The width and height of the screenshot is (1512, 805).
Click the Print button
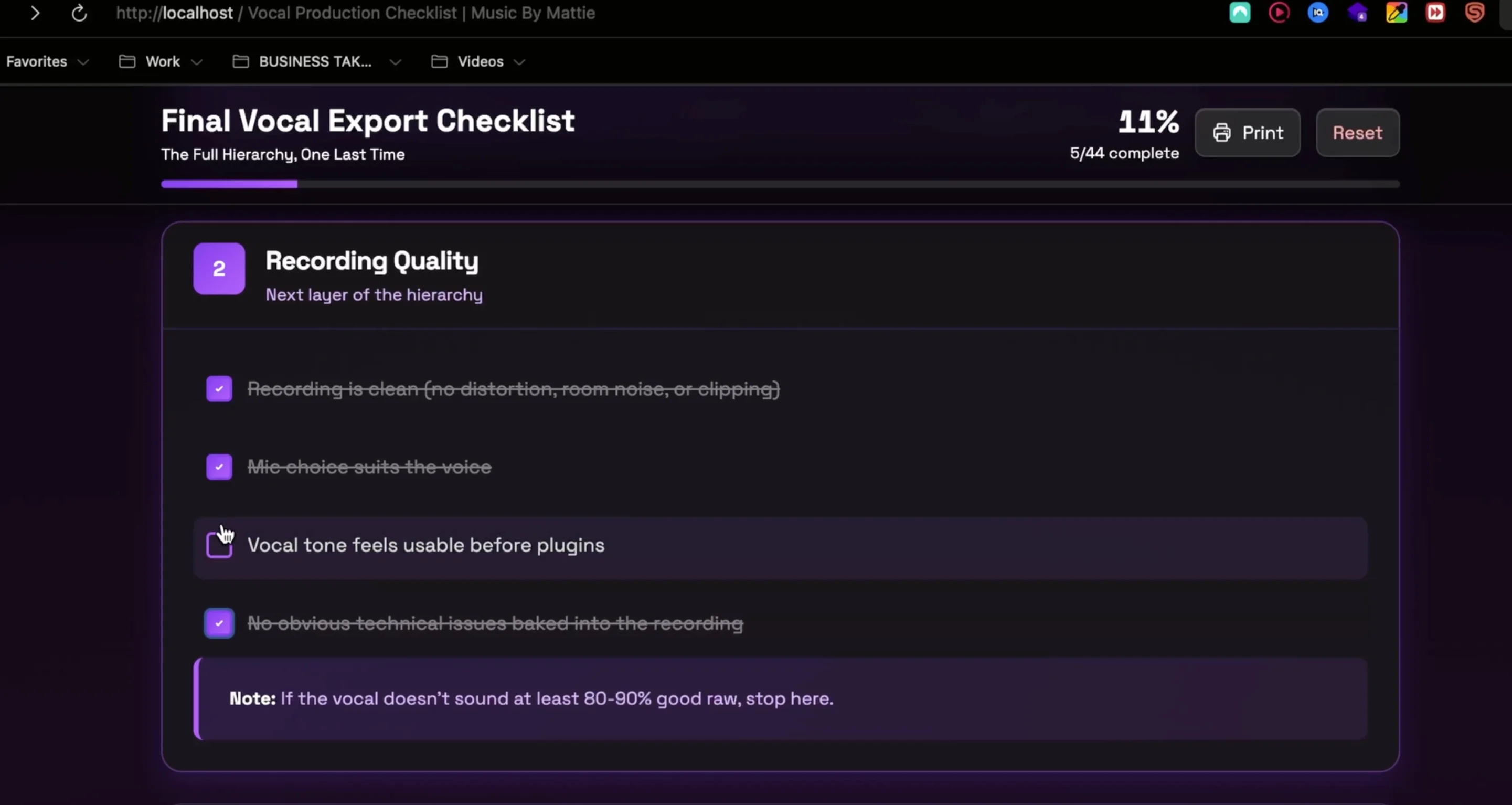click(x=1247, y=132)
